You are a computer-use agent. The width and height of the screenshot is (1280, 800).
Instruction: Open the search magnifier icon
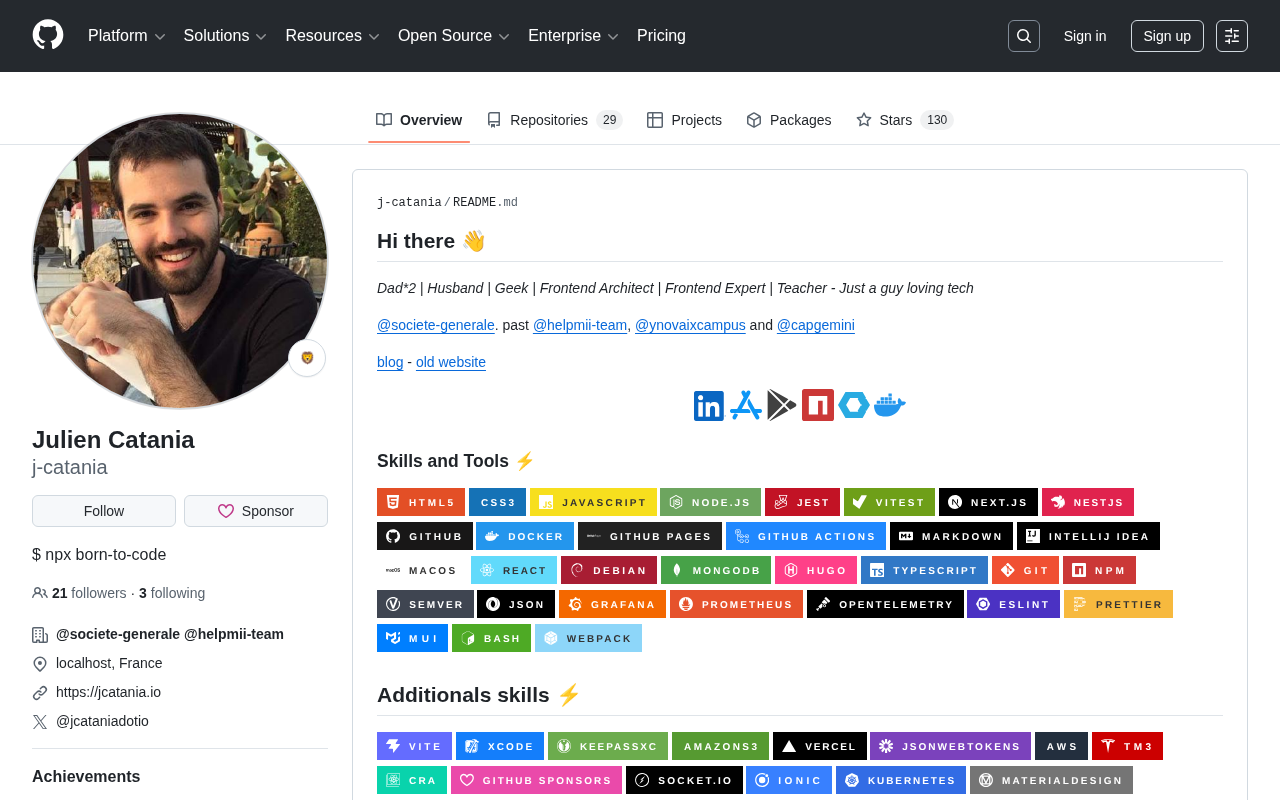click(x=1024, y=36)
